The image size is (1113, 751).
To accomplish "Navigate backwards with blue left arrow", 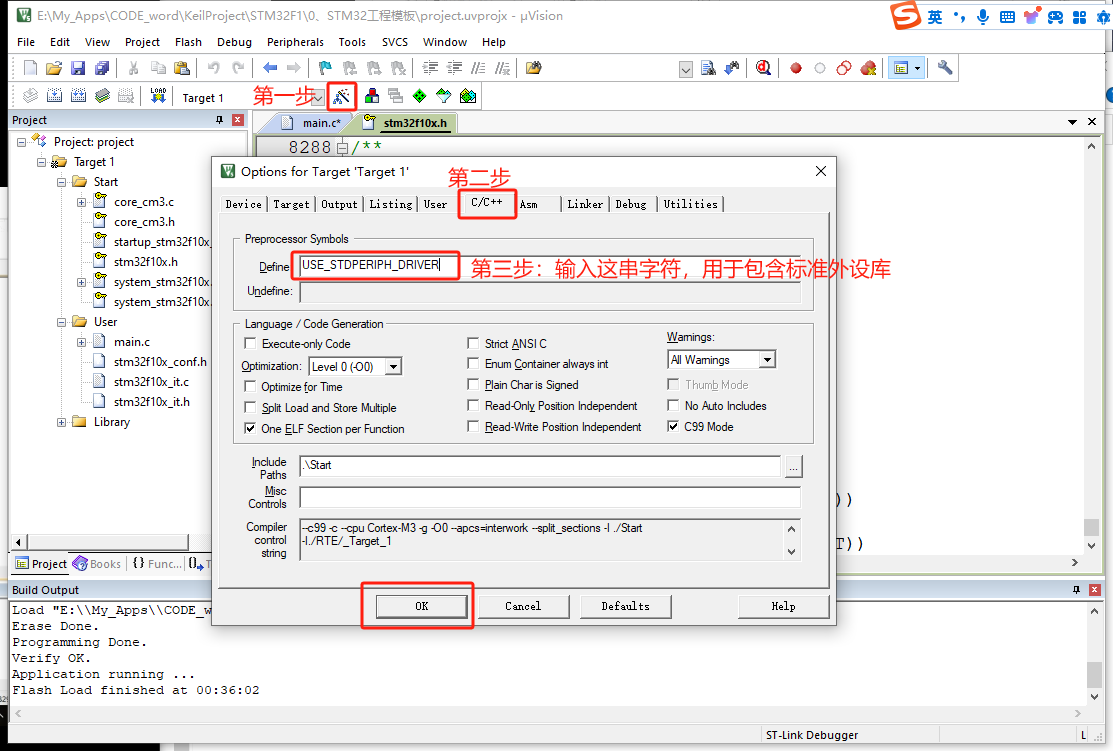I will pyautogui.click(x=270, y=68).
